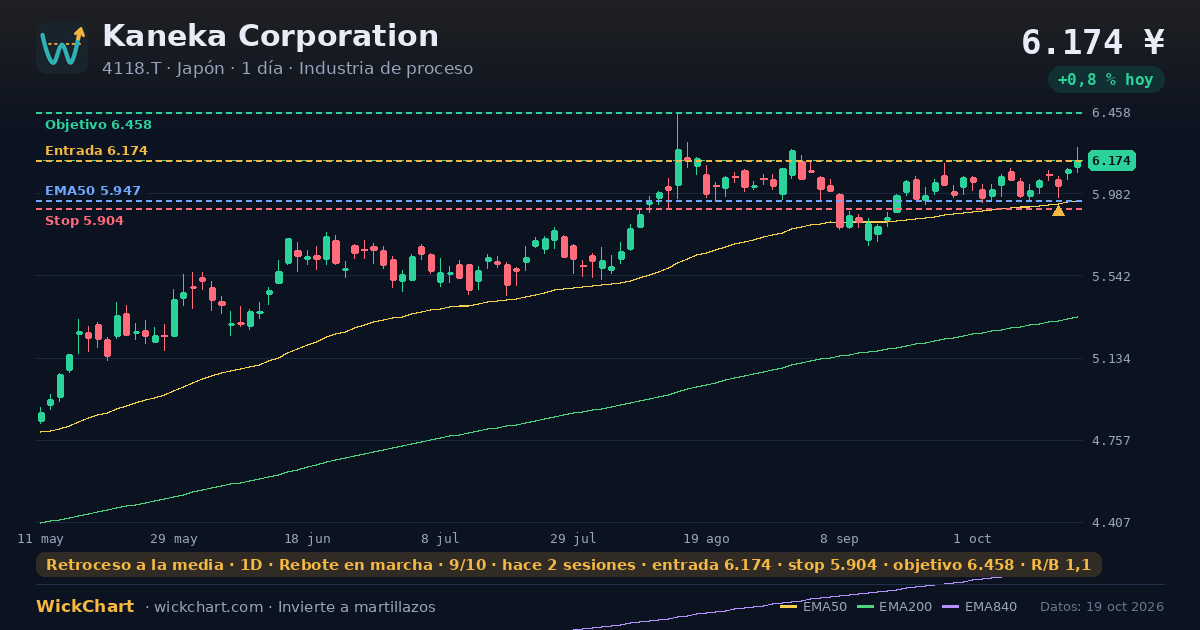Viewport: 1200px width, 630px height.
Task: Click the WickChart brand name in the footer
Action: coord(85,607)
